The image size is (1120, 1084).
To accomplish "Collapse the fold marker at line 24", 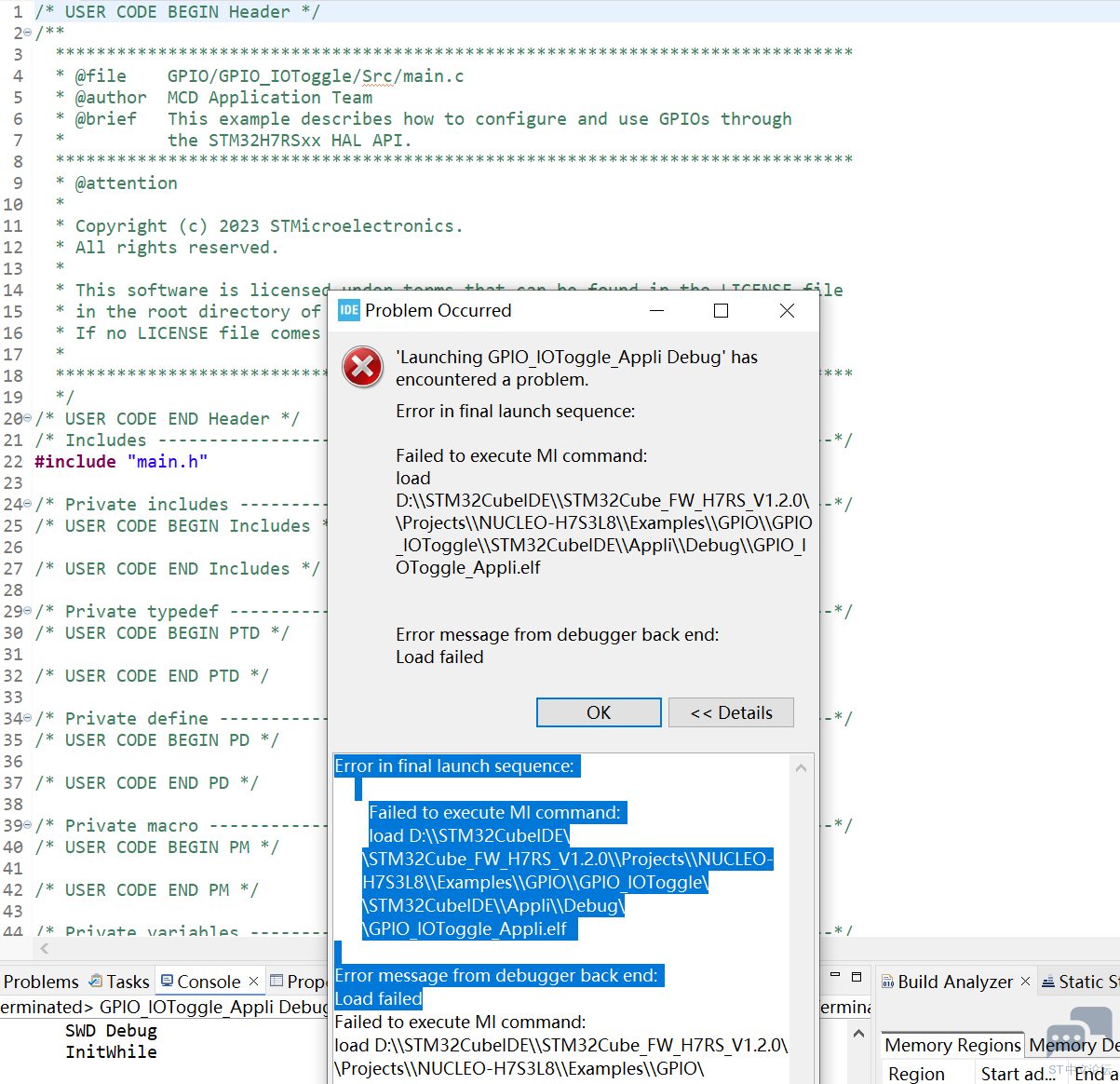I will point(27,505).
